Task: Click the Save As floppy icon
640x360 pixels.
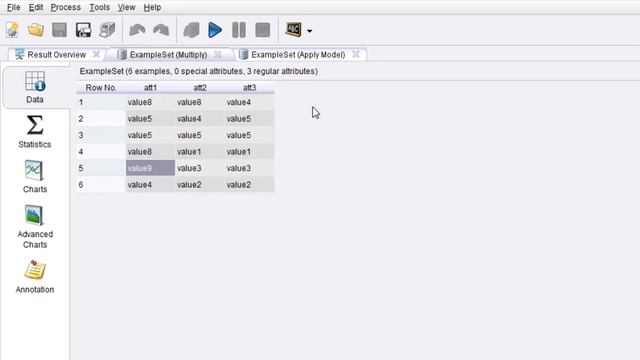Action: tap(83, 30)
